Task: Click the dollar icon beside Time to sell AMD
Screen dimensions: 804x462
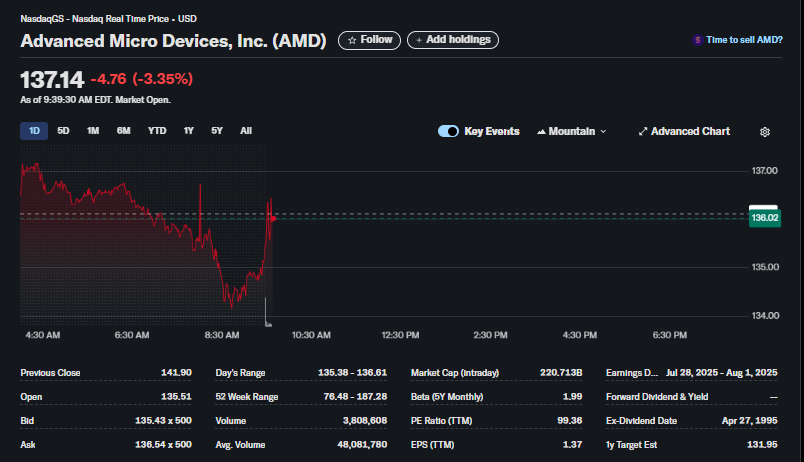Action: point(697,40)
